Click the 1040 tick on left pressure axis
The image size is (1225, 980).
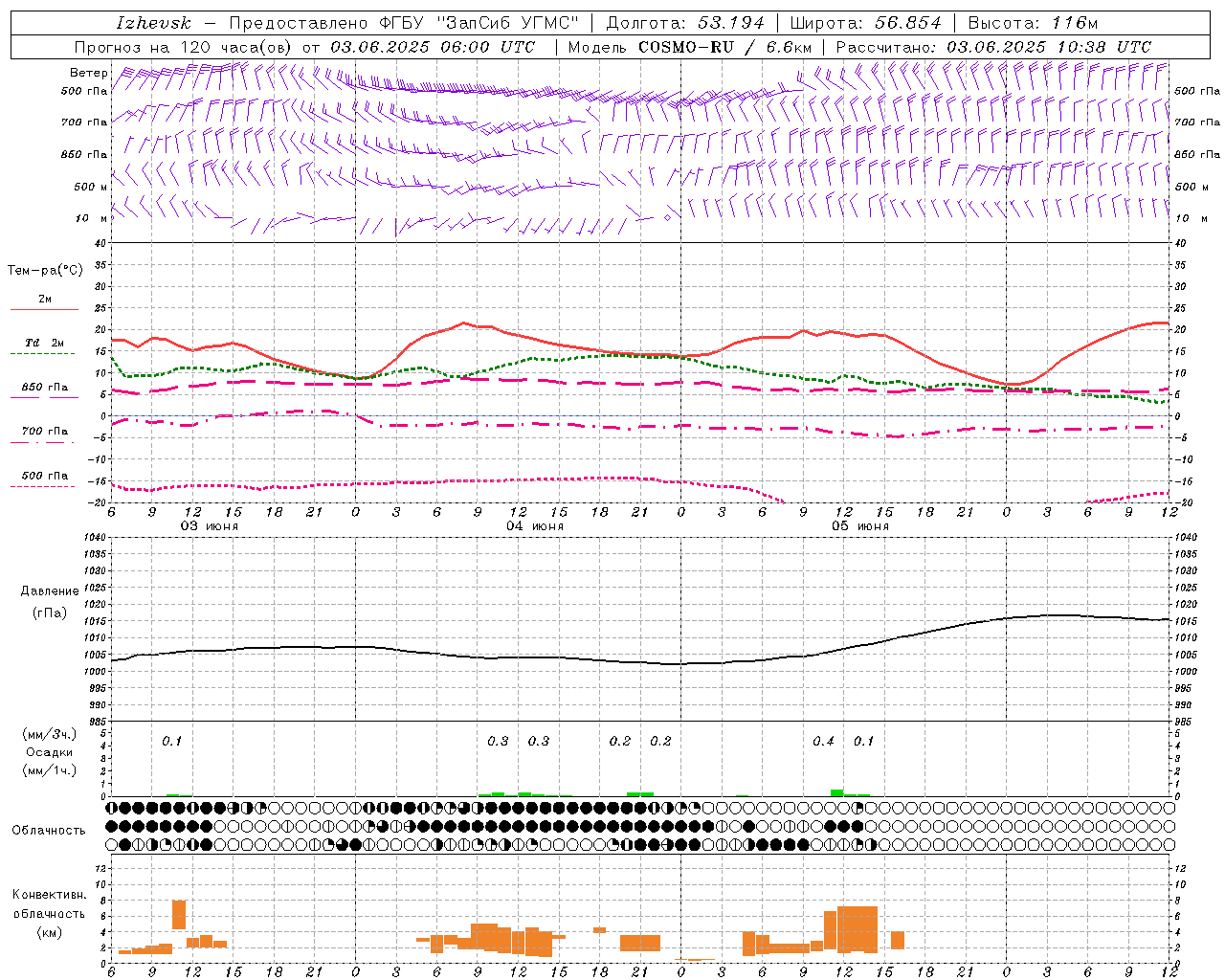pos(94,538)
